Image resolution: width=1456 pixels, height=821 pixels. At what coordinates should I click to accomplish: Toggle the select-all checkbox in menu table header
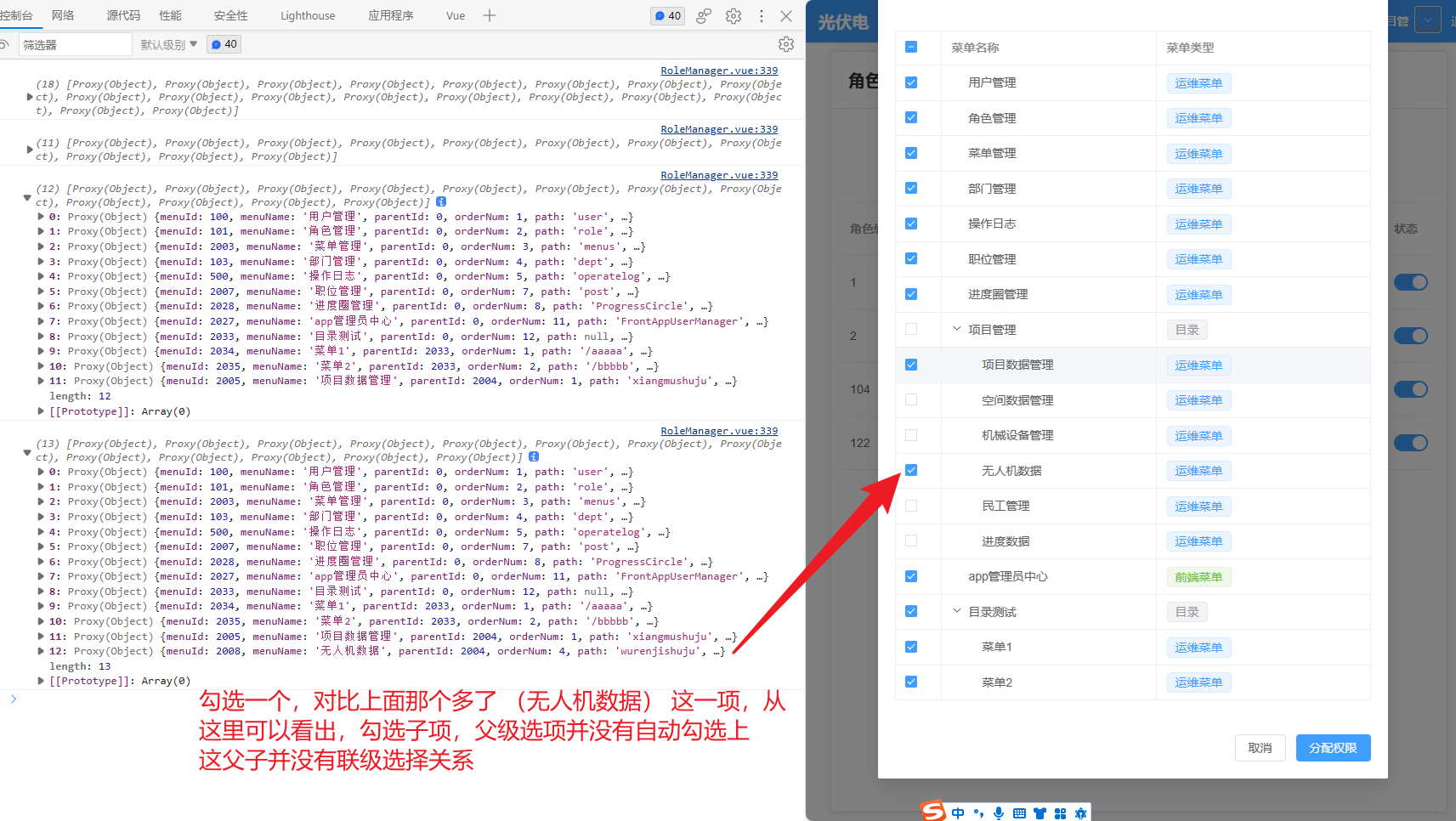point(911,47)
